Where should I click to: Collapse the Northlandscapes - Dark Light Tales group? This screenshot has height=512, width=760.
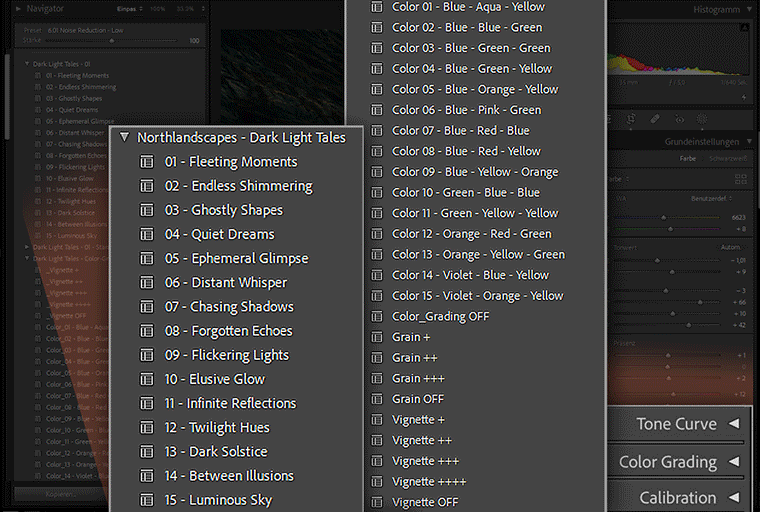tap(125, 137)
